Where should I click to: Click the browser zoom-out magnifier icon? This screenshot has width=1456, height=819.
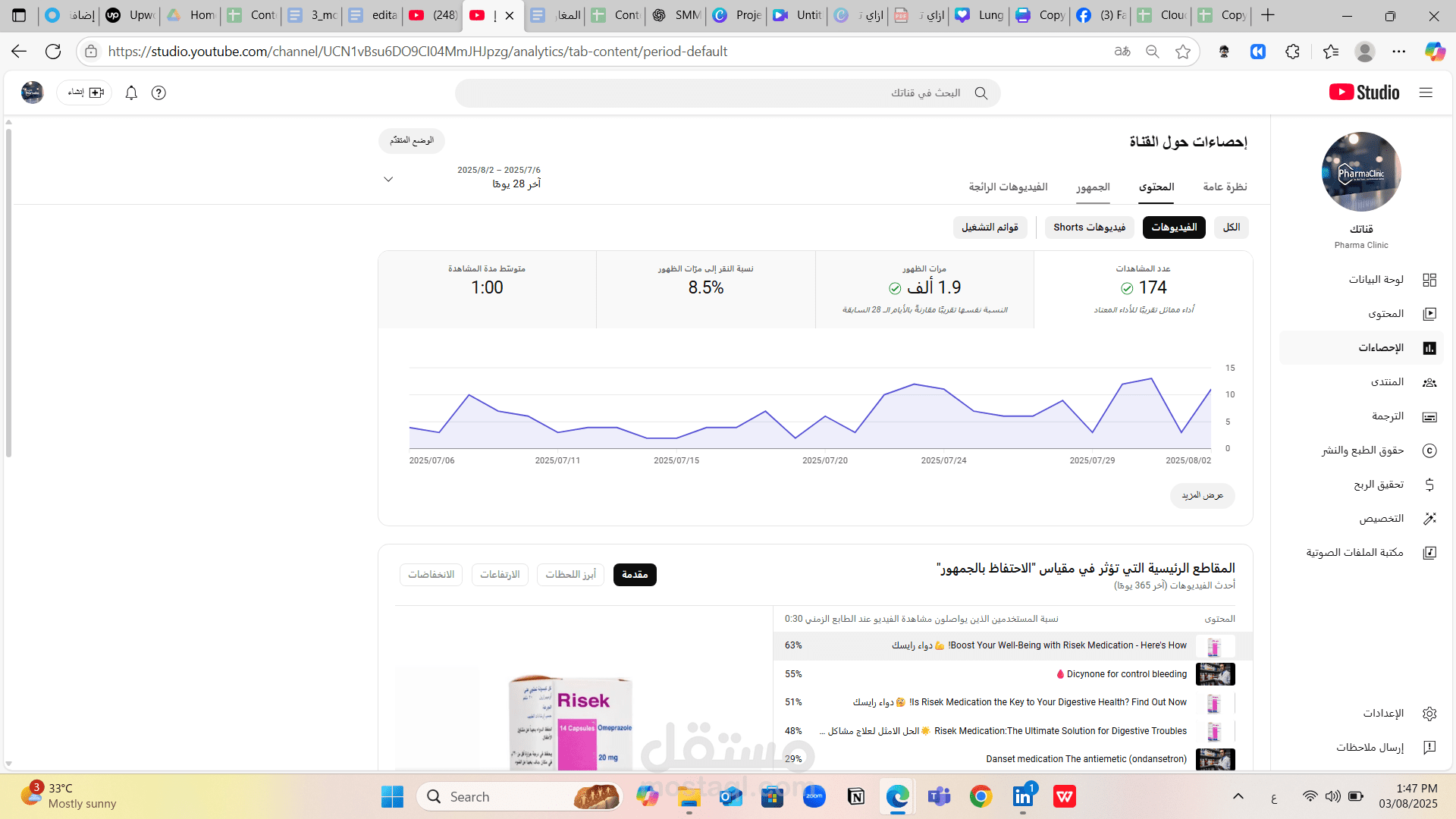(x=1153, y=52)
